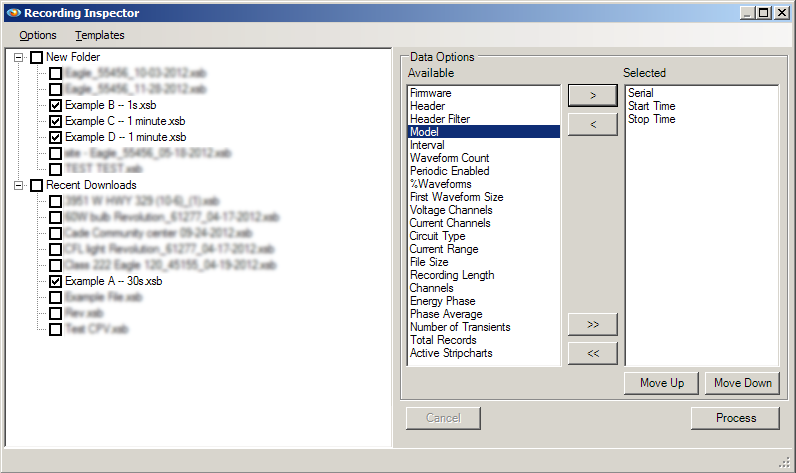Select the Recent Downloads label
This screenshot has width=796, height=473.
[x=91, y=185]
